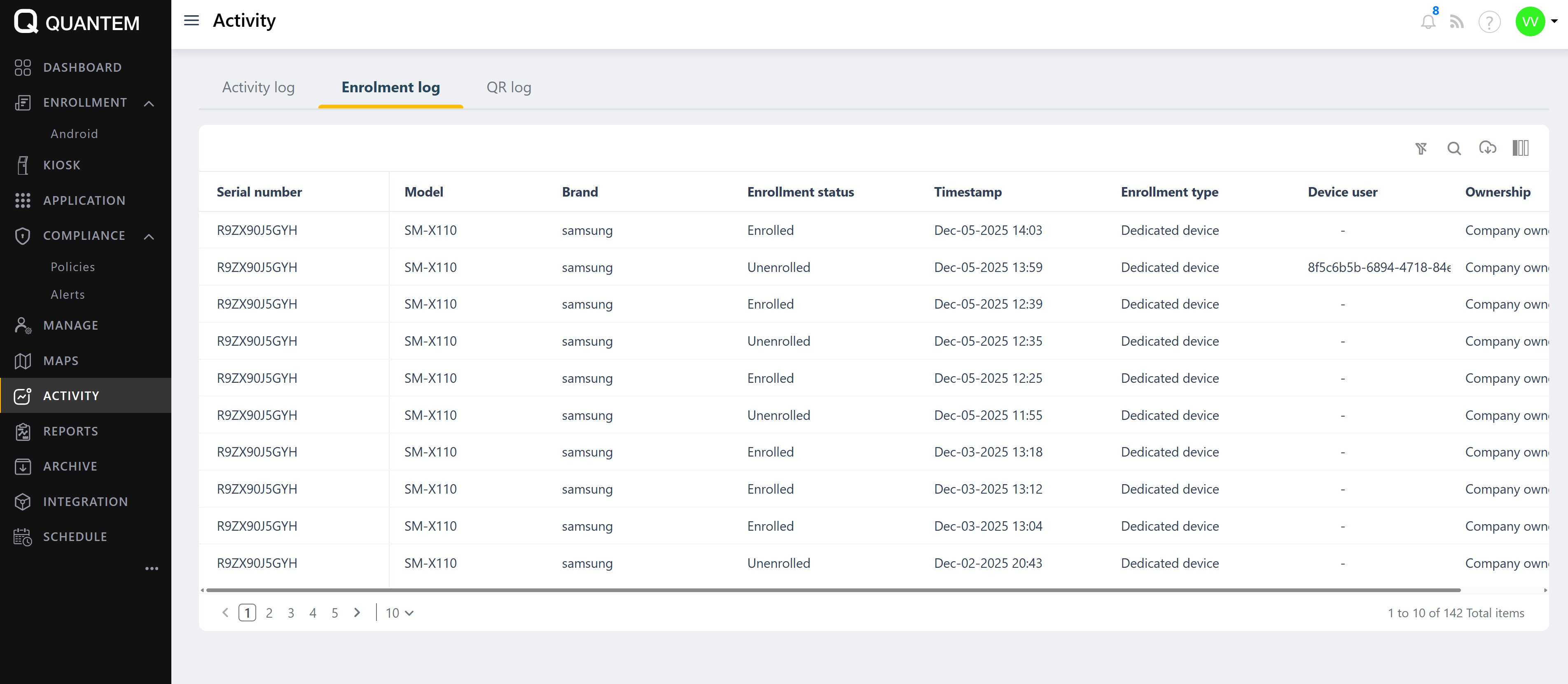This screenshot has height=684, width=1568.
Task: Switch to the QR log tab
Action: [508, 88]
